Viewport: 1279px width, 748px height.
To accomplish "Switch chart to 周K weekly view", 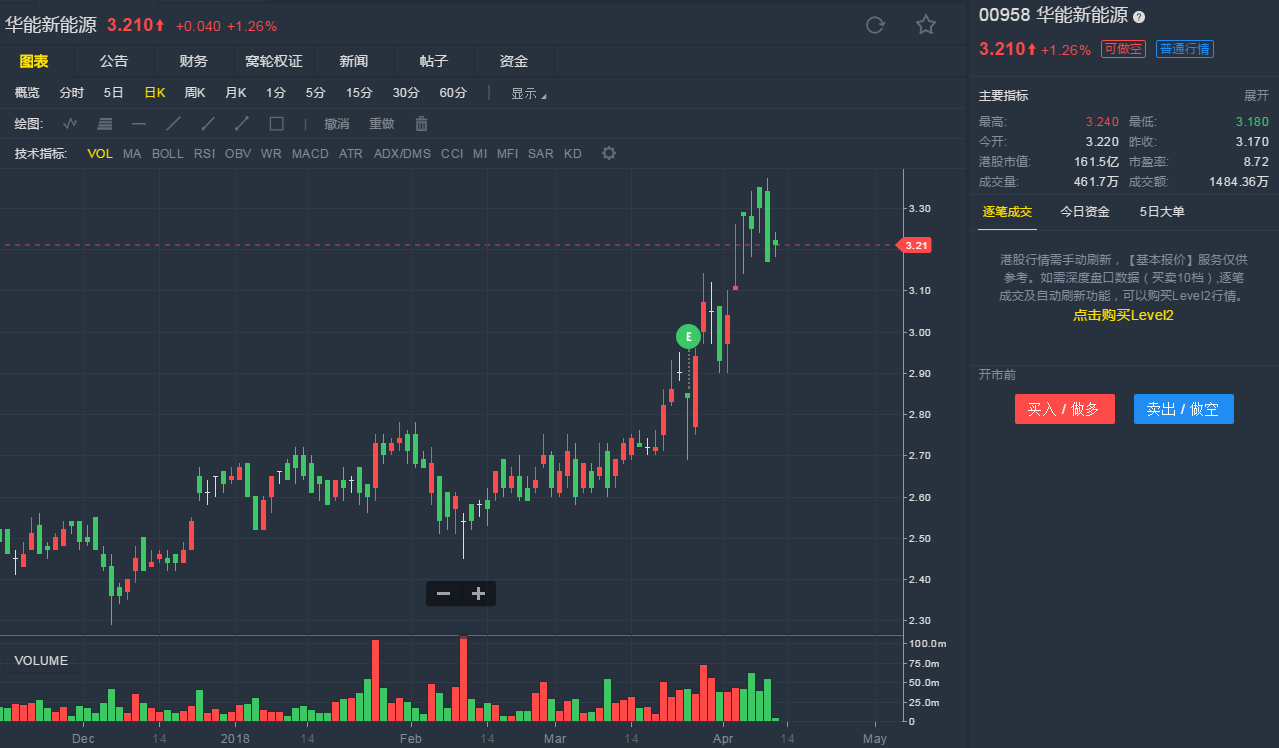I will coord(194,92).
